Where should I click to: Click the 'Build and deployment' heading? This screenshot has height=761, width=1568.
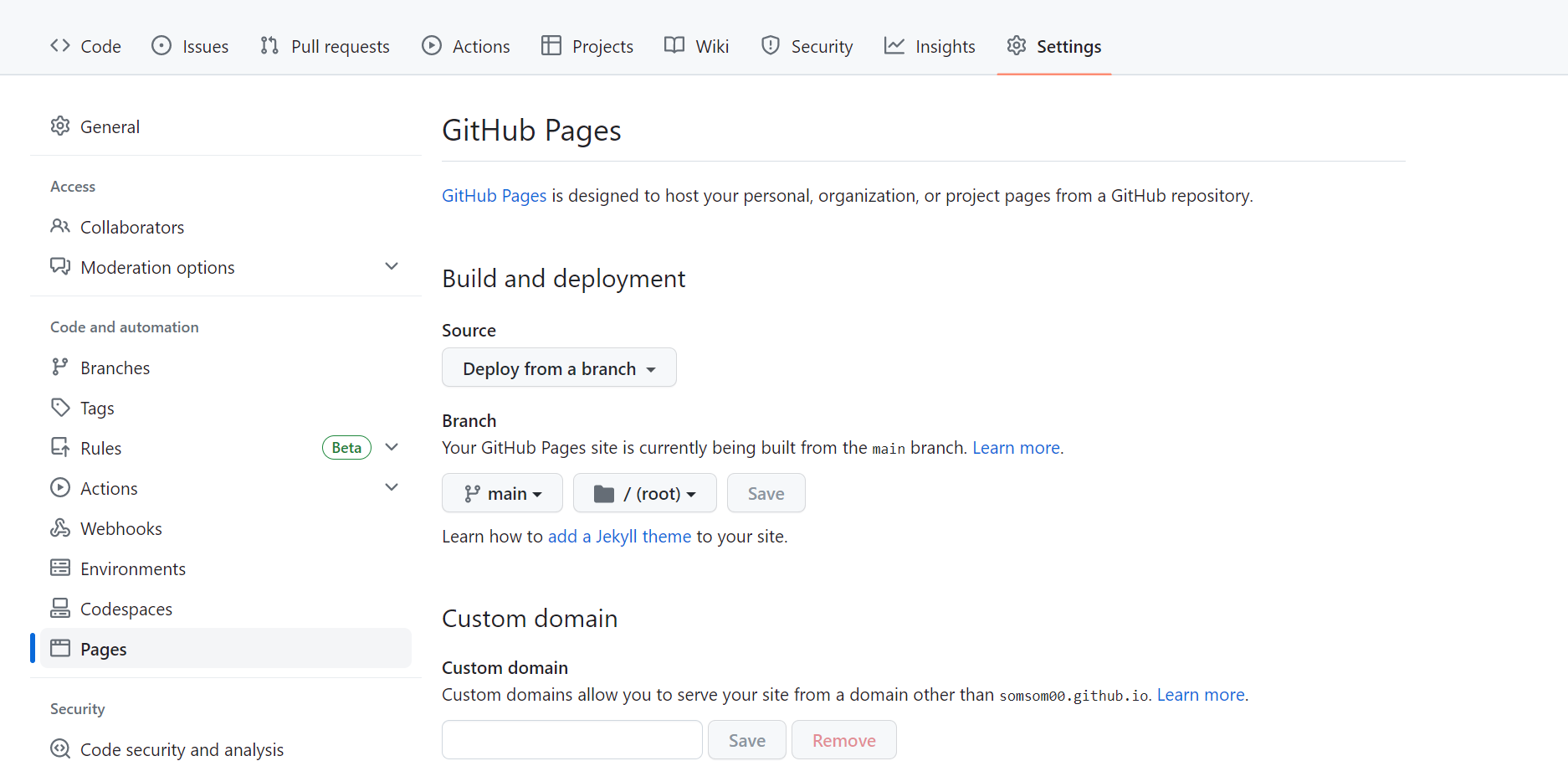[x=564, y=278]
